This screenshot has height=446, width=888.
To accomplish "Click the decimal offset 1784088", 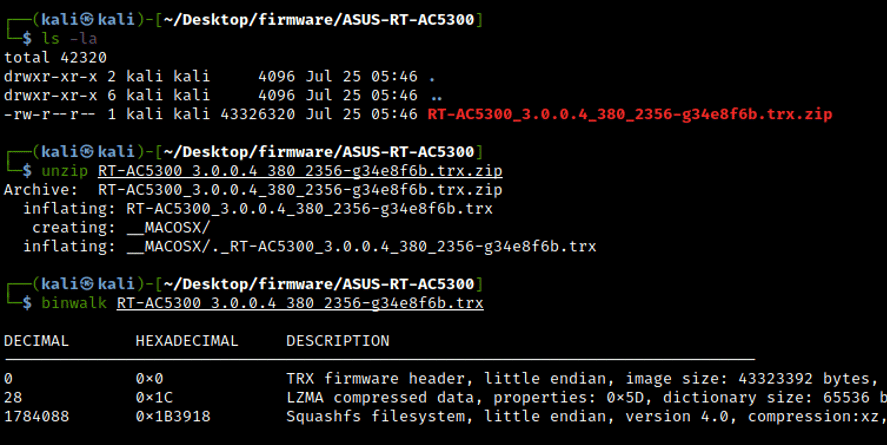I will 37,416.
